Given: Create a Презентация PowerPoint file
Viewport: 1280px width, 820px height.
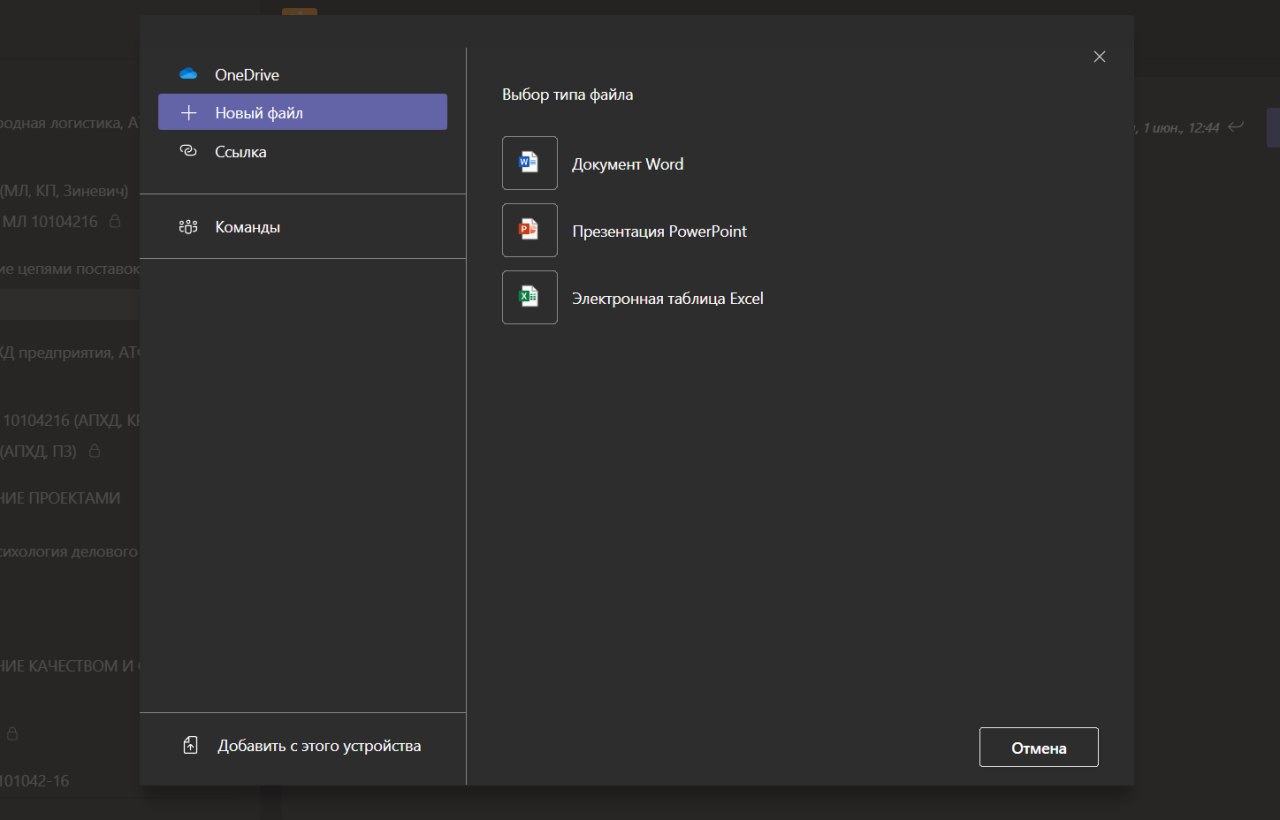Looking at the screenshot, I should 659,231.
